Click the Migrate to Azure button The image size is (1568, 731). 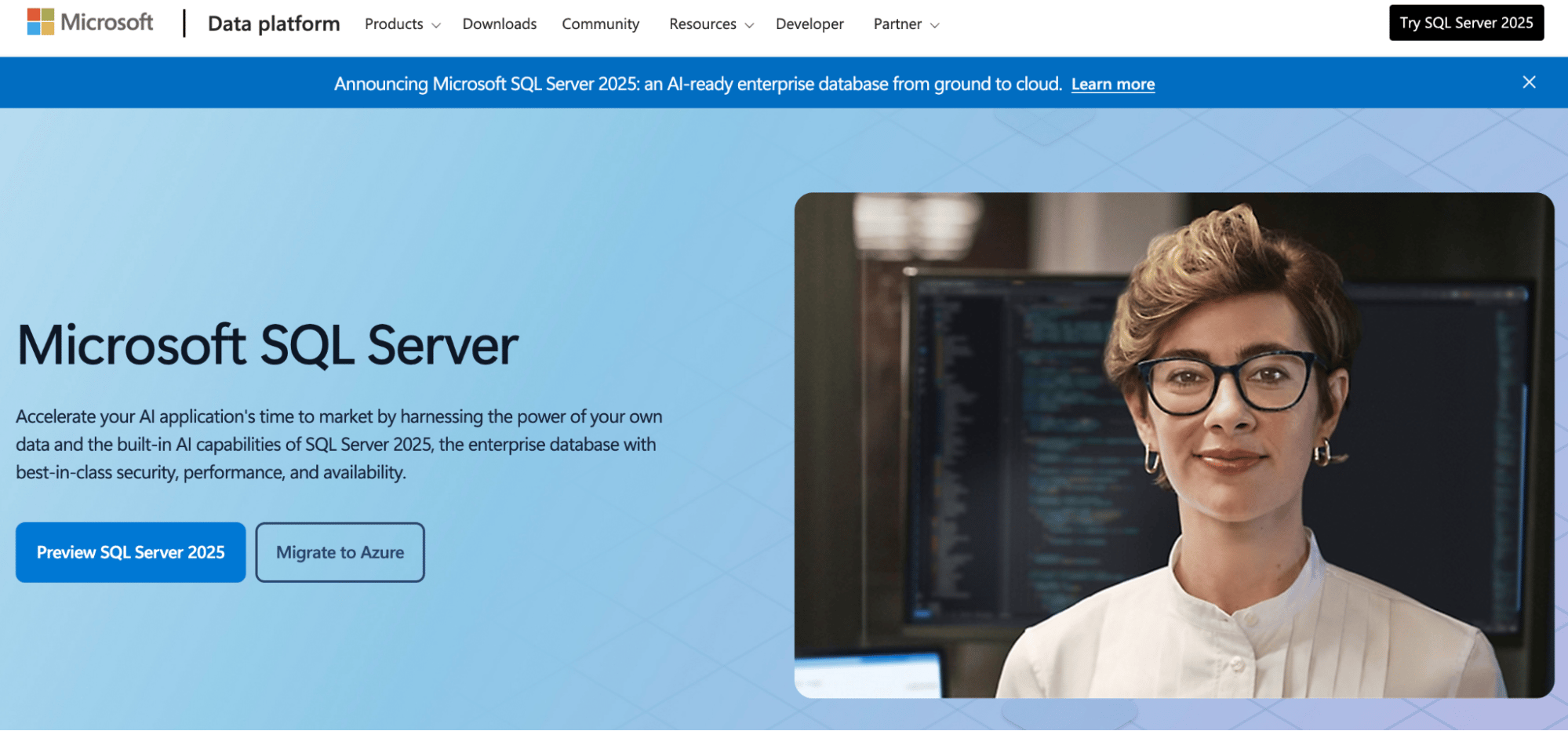[340, 552]
